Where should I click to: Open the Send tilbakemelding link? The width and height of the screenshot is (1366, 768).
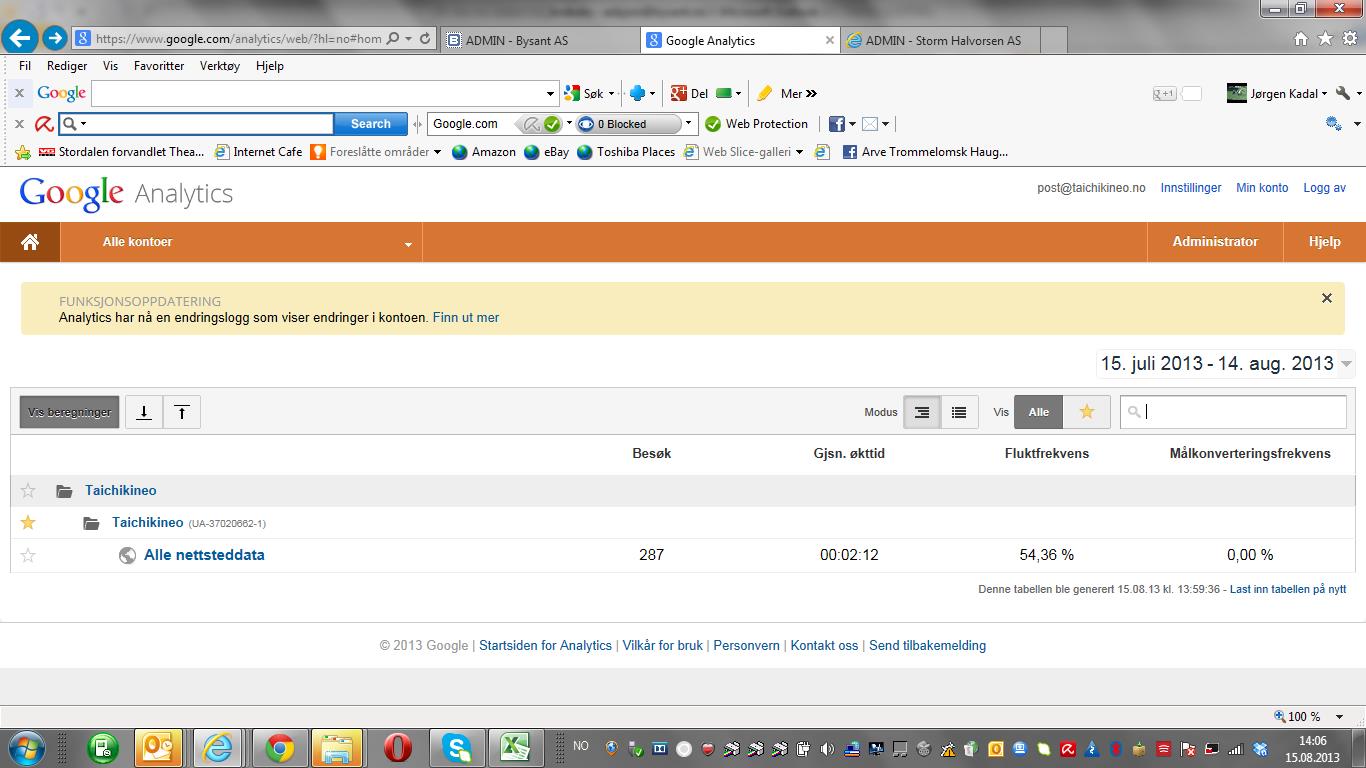tap(927, 646)
